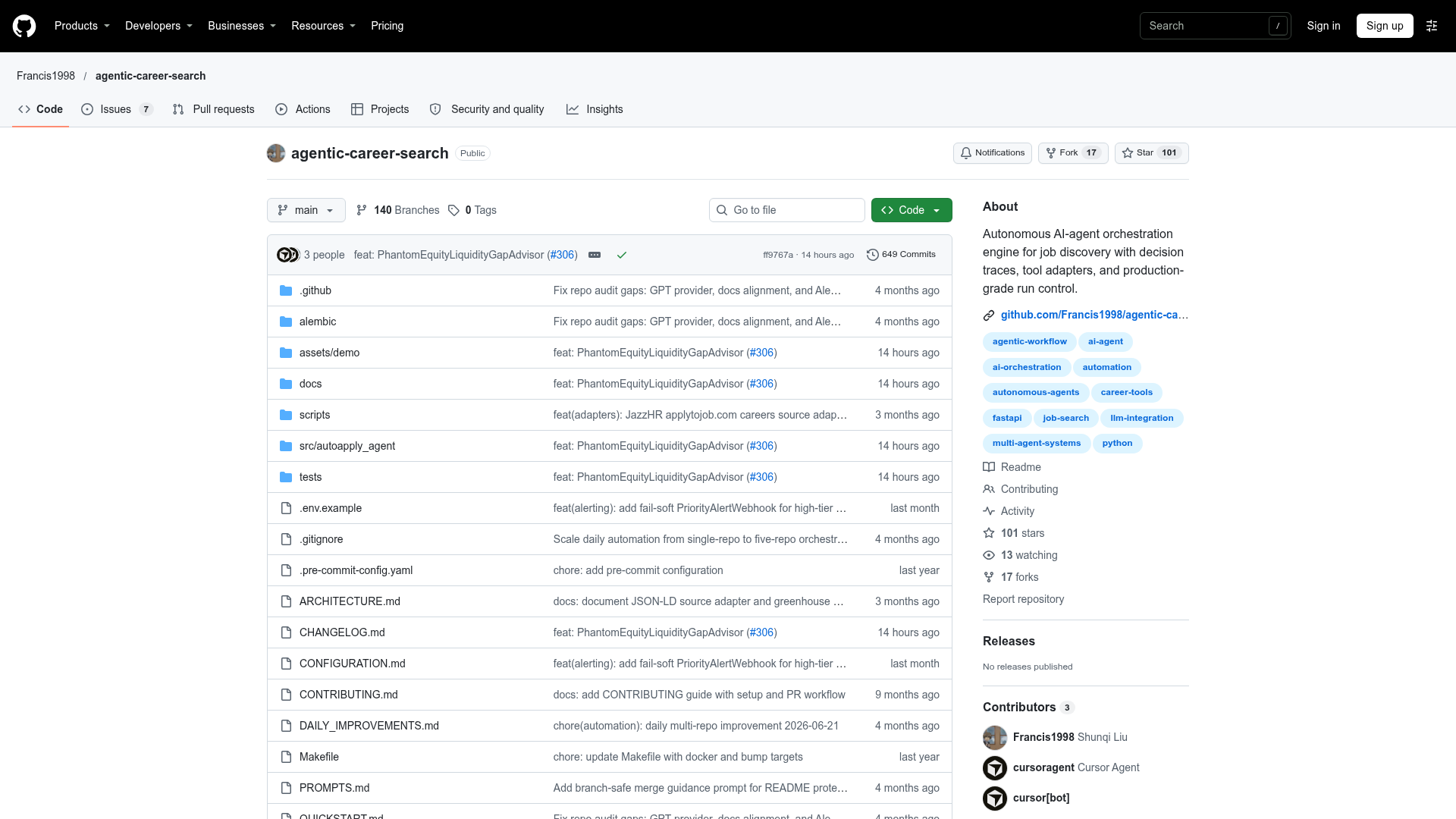Open the python topic tag
Screen dimensions: 1456x819
pos(1117,444)
